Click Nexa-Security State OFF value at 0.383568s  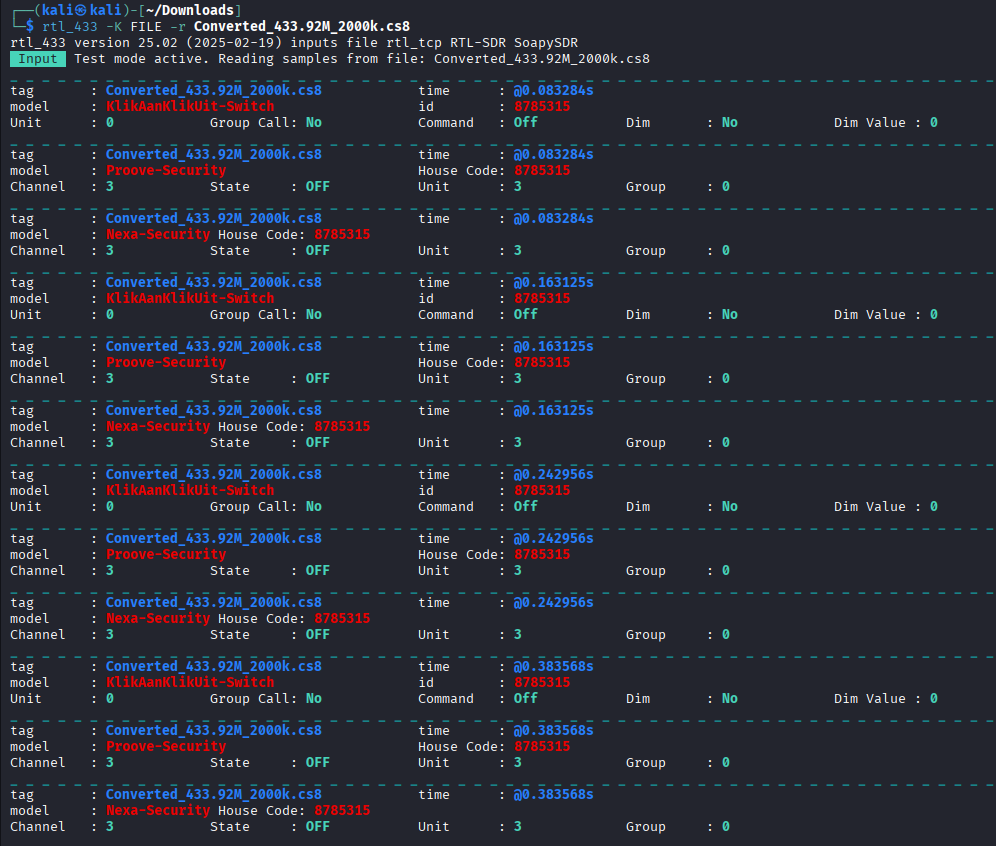(317, 826)
